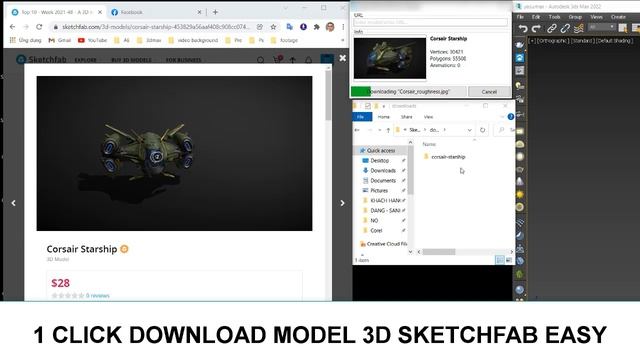Open Downloads in Explorer sidebar

[379, 171]
